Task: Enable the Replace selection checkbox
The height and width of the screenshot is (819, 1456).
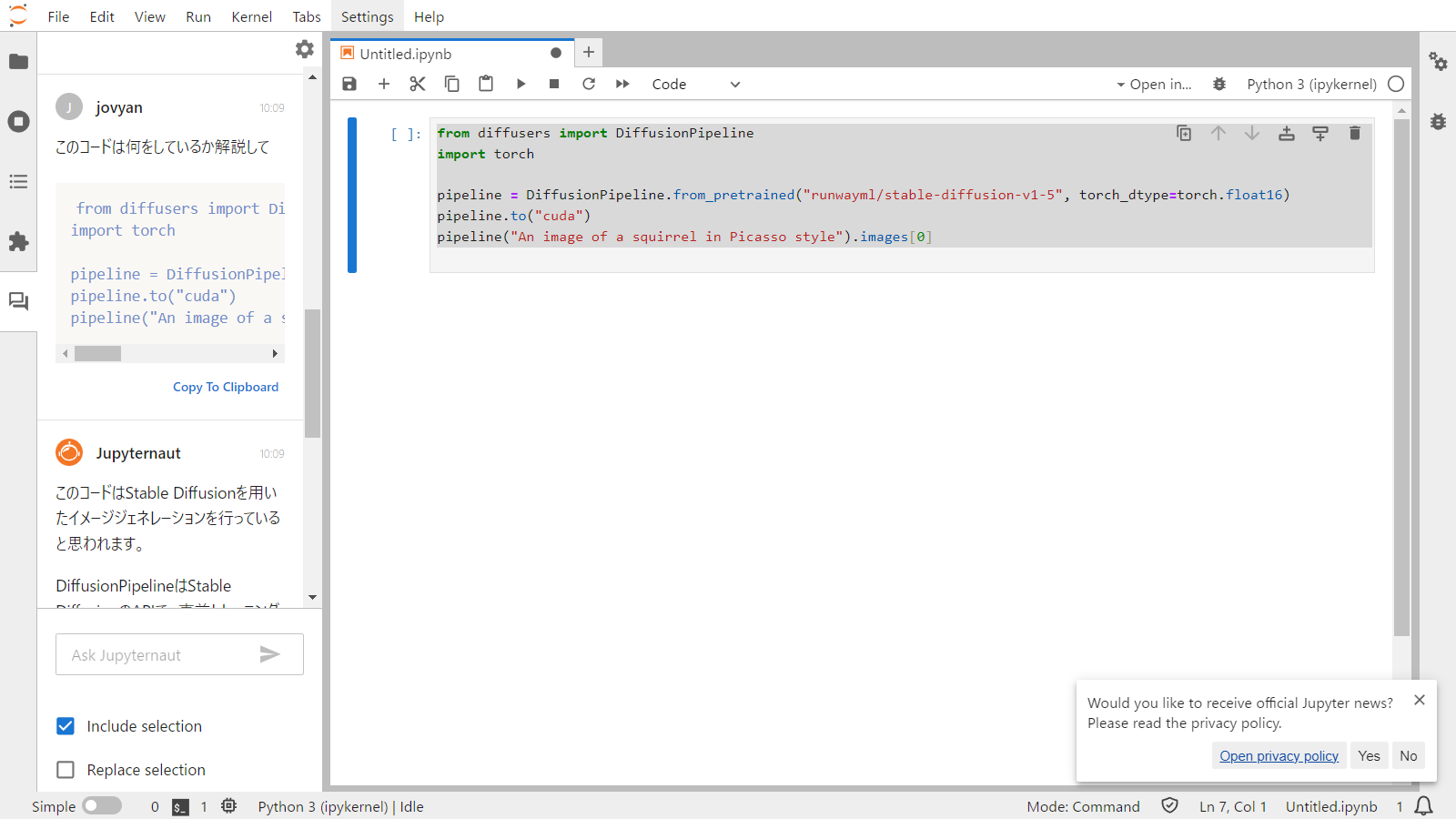Action: pyautogui.click(x=66, y=770)
